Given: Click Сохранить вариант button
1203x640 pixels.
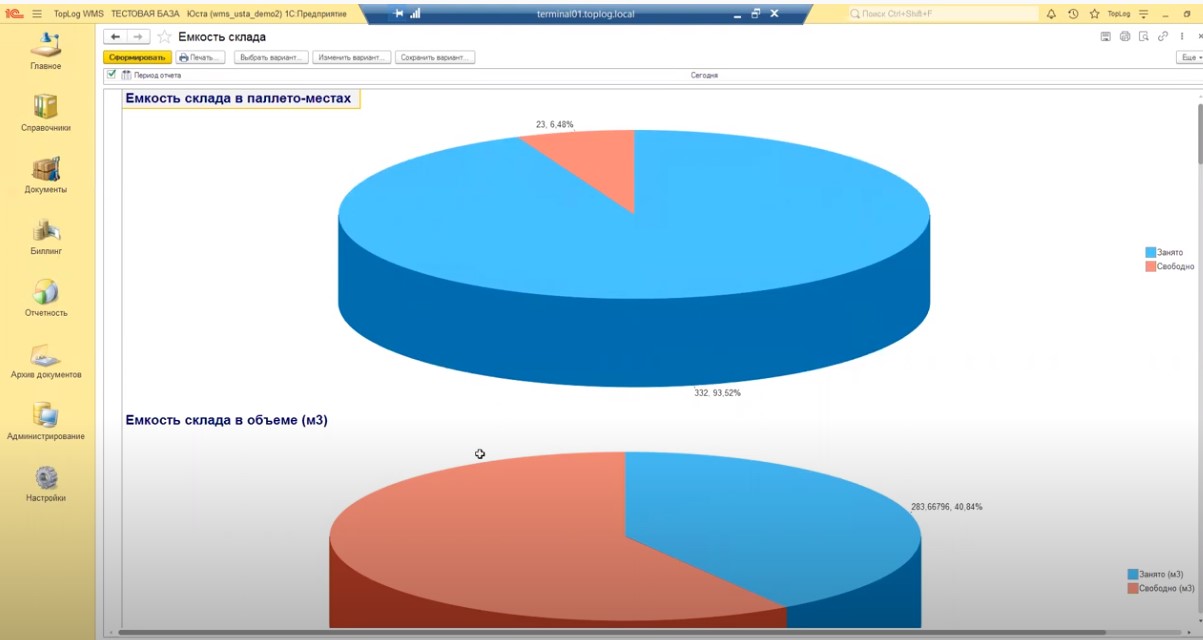Looking at the screenshot, I should (435, 58).
